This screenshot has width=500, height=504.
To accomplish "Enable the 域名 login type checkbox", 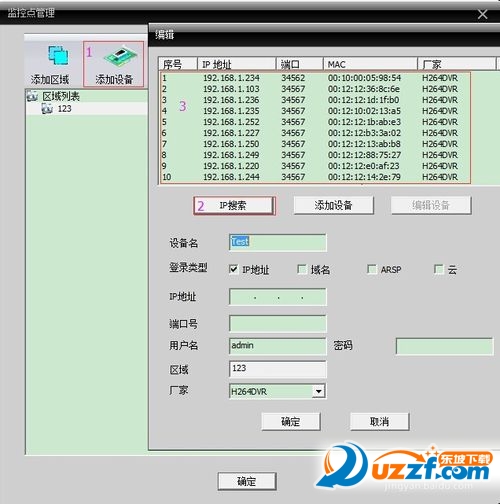I will tap(302, 269).
